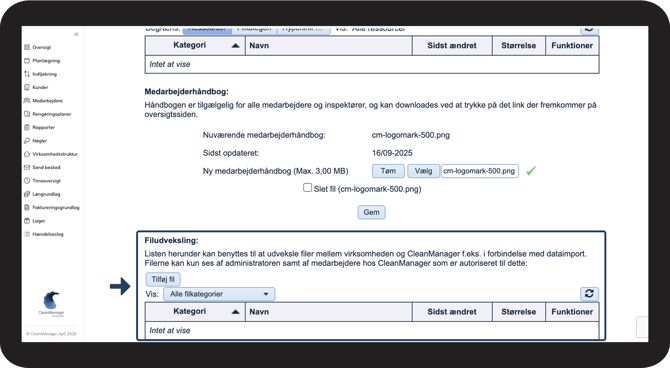Sort by Sidst ændret in the resources table

452,45
